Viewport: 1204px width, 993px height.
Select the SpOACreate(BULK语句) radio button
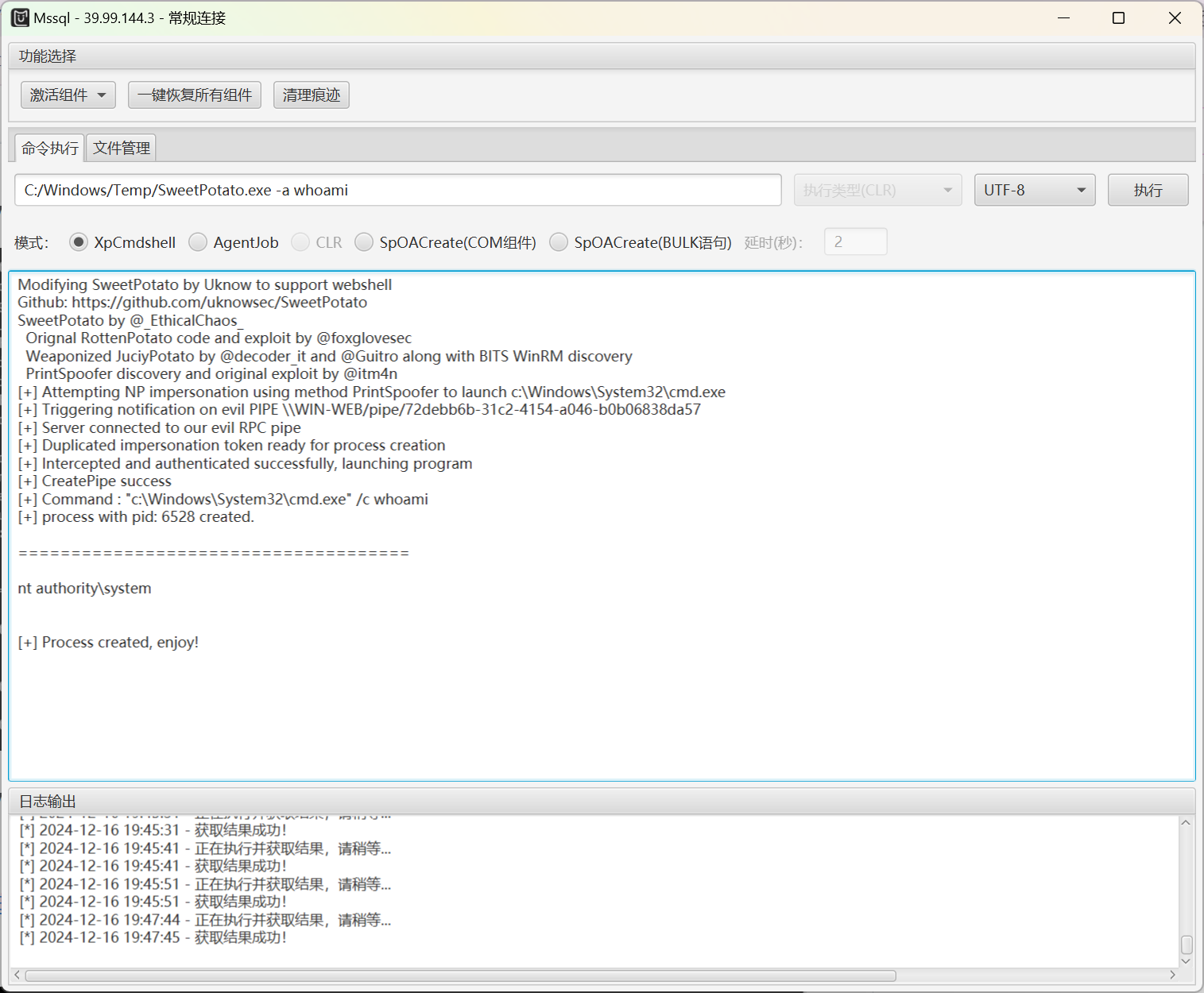[x=559, y=242]
